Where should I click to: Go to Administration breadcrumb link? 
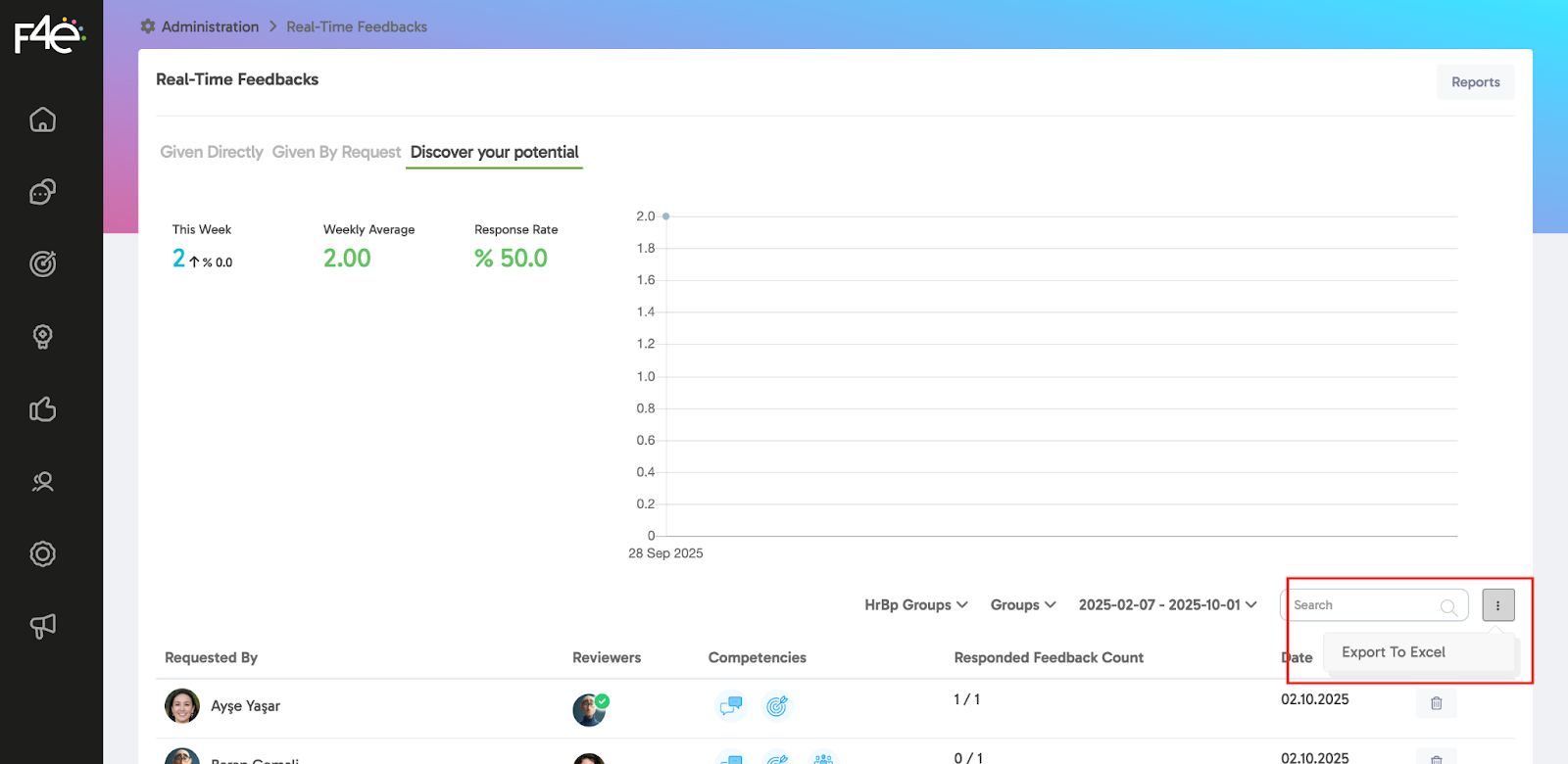pyautogui.click(x=210, y=26)
